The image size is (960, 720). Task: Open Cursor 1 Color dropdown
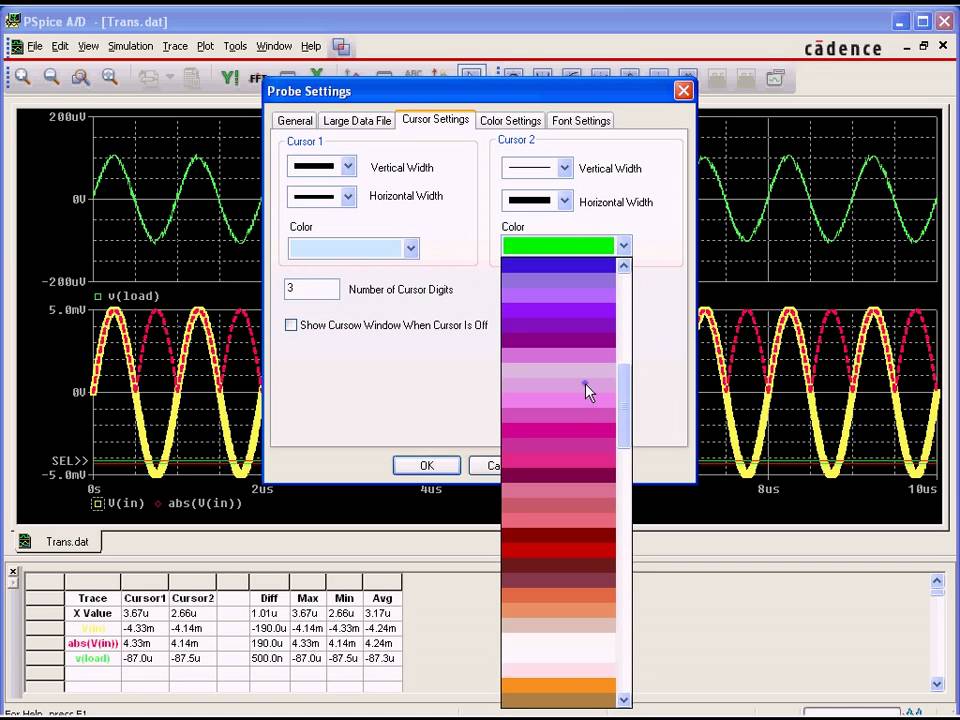click(411, 249)
